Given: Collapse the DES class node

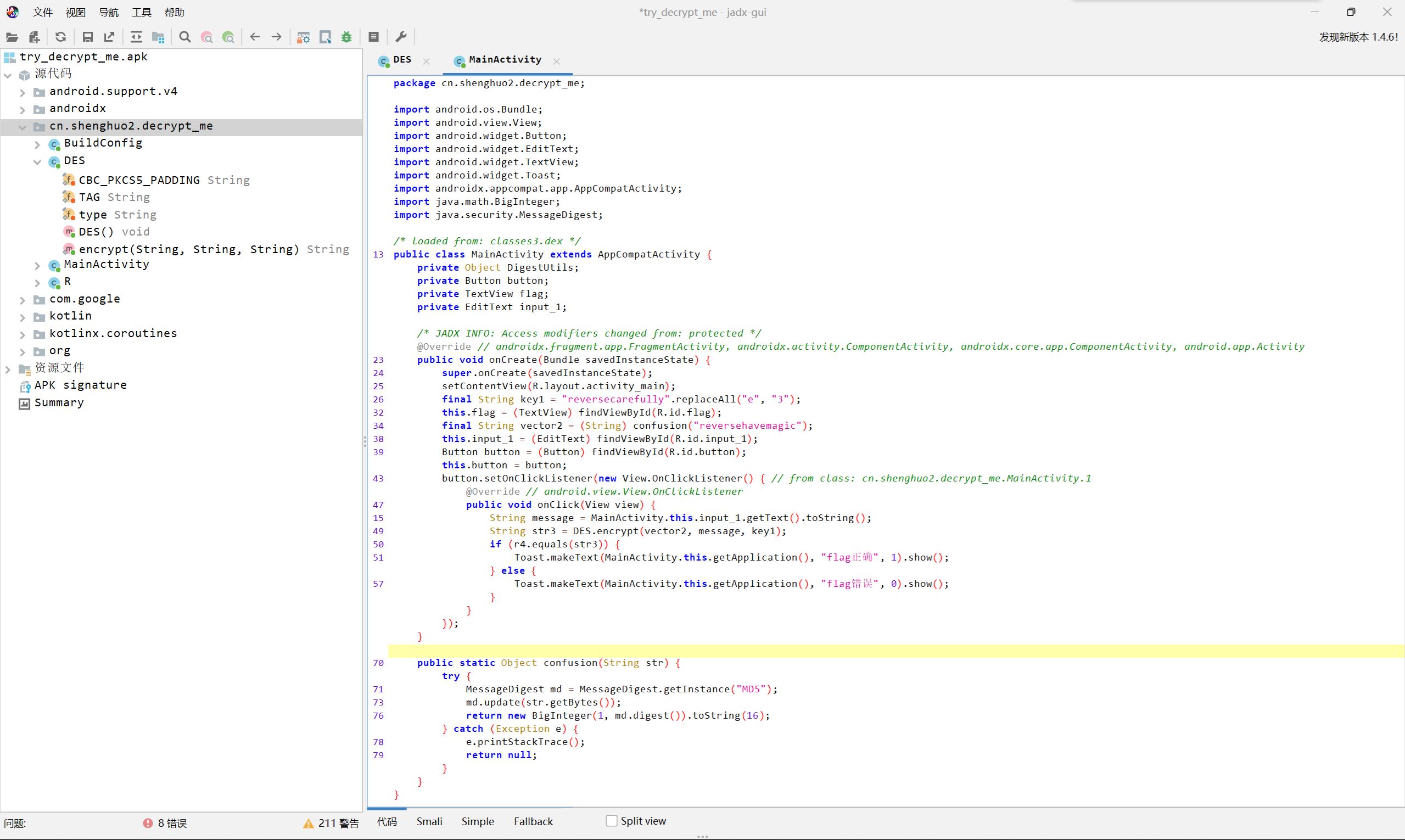Looking at the screenshot, I should coord(37,162).
